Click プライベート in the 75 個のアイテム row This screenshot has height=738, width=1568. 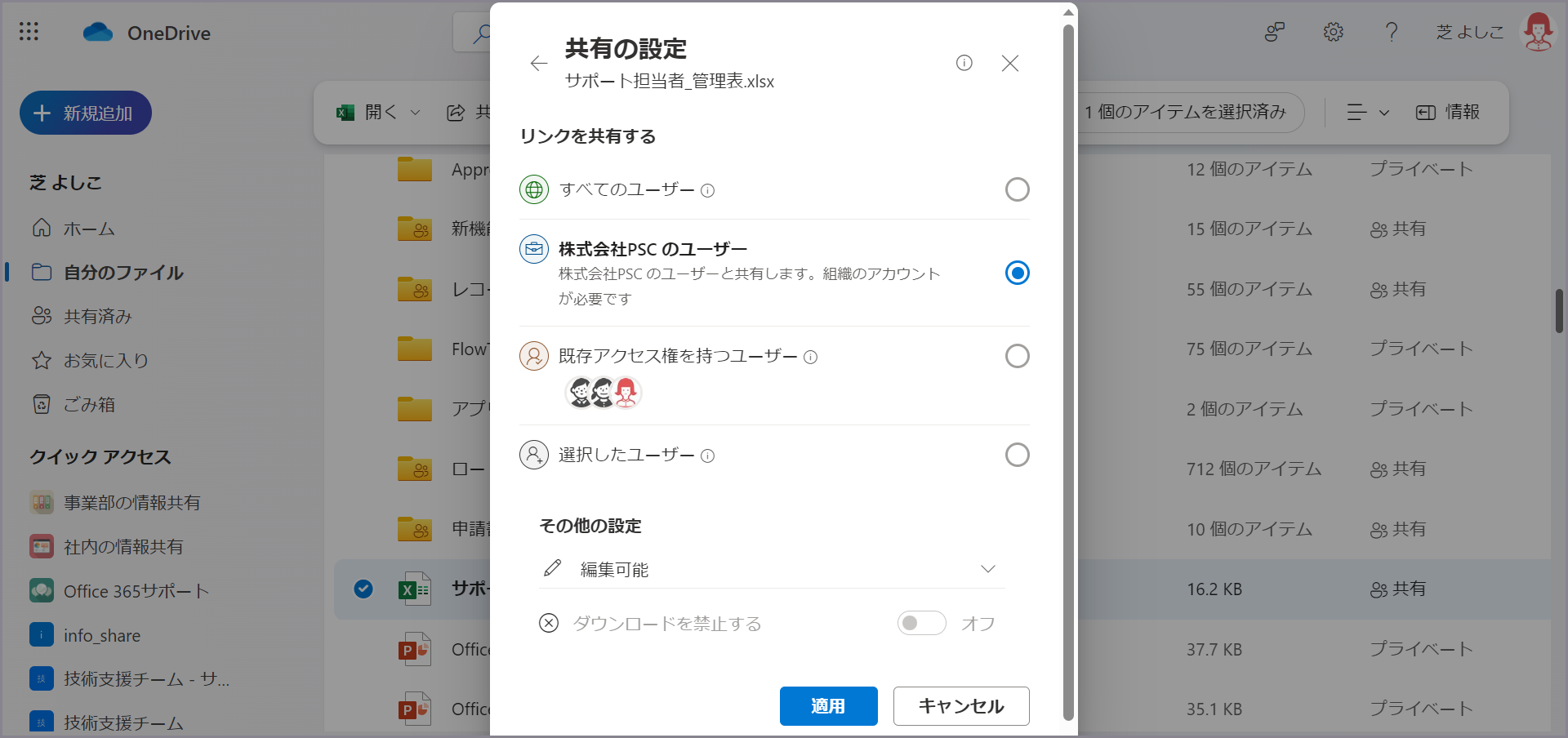click(x=1421, y=349)
